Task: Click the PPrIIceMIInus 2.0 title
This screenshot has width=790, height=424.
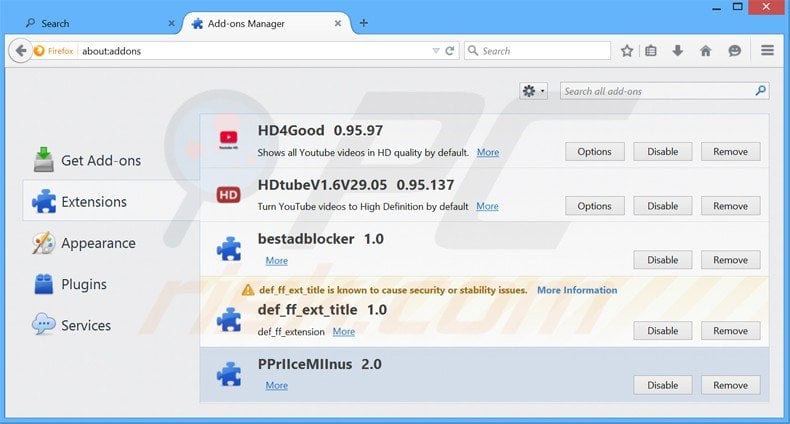Action: coord(319,364)
